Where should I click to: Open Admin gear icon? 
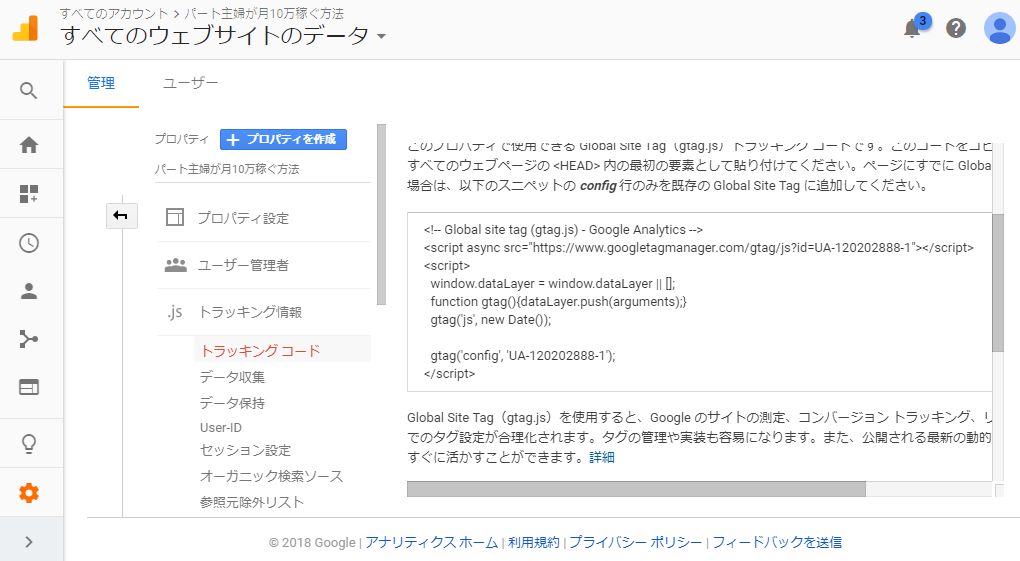pos(29,493)
